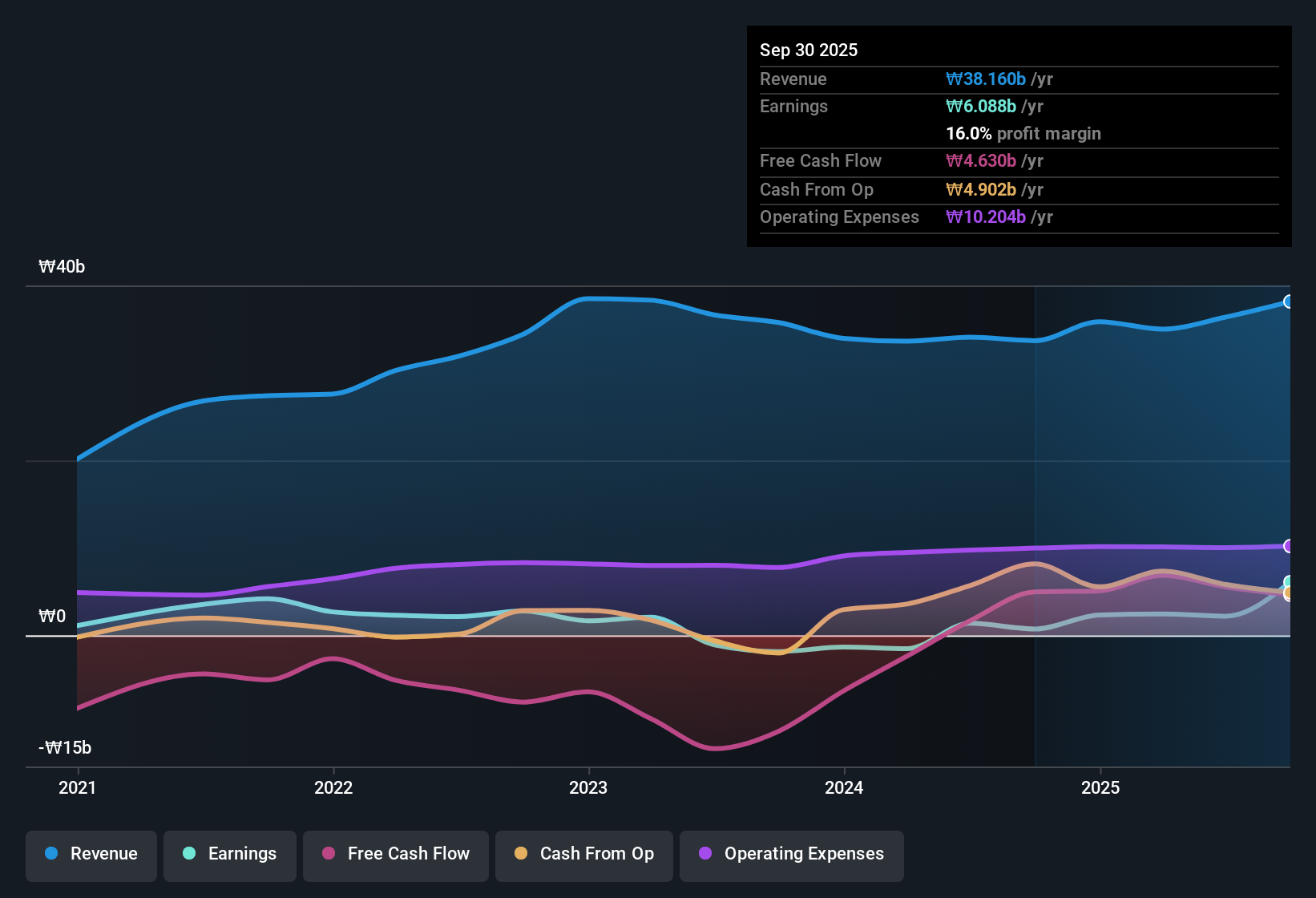The width and height of the screenshot is (1316, 898).
Task: Click the 16.0% profit margin text
Action: 1023,134
